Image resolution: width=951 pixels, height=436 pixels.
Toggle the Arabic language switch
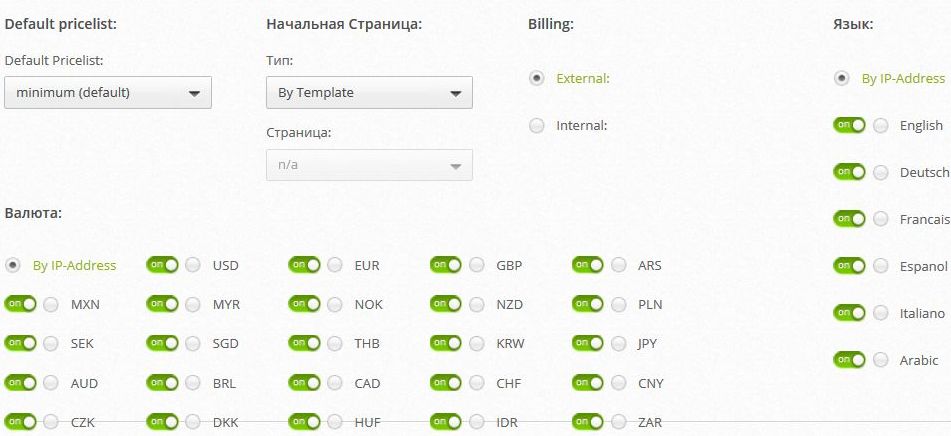[x=849, y=360]
